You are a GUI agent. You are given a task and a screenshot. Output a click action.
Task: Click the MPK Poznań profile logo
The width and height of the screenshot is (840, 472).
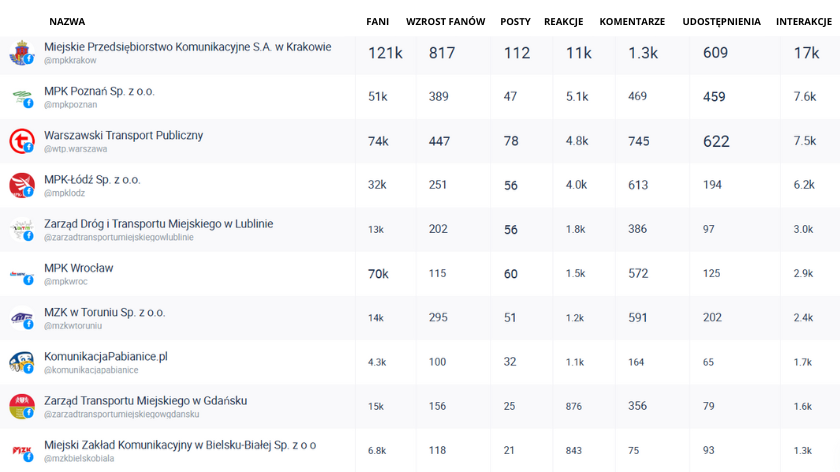coord(21,97)
